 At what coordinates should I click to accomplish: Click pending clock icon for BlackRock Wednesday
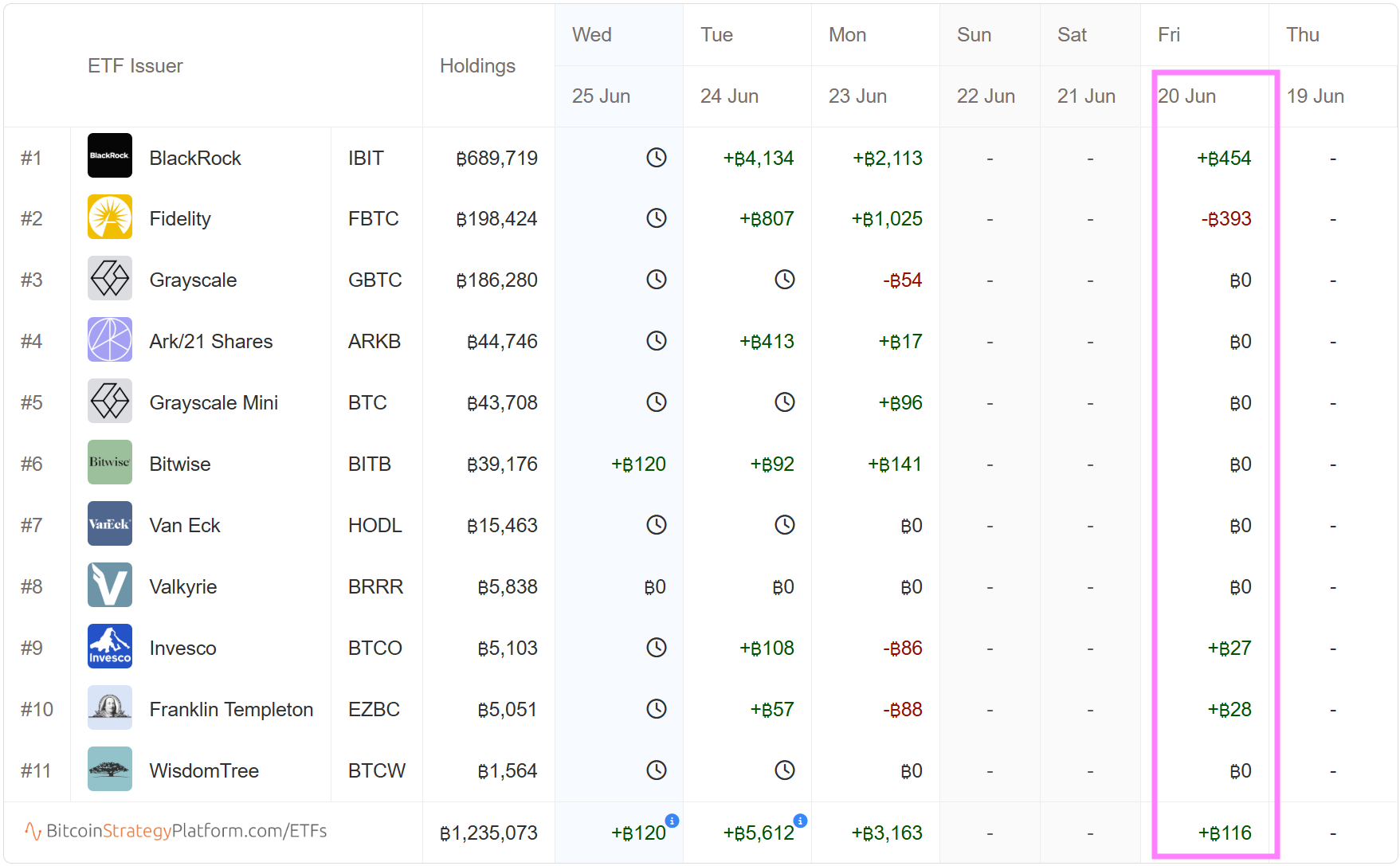click(656, 158)
